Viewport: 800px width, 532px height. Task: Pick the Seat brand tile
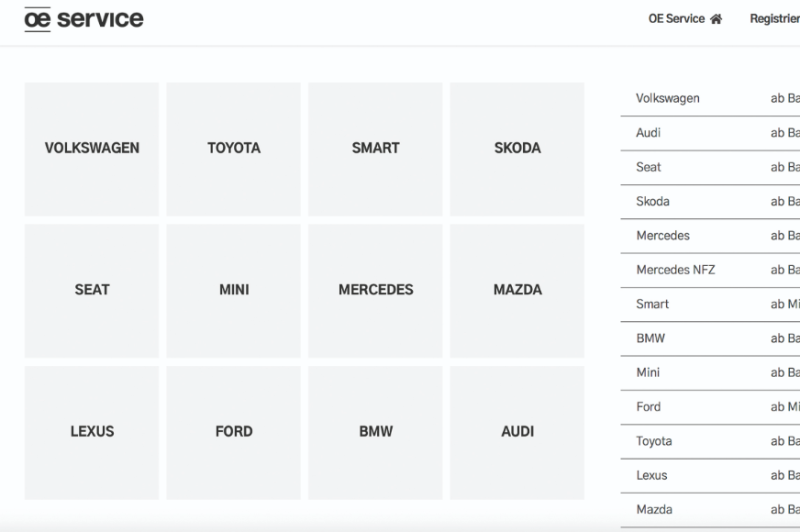[x=92, y=290]
